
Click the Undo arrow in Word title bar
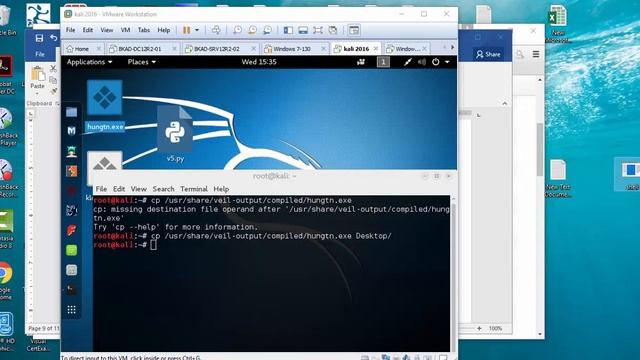54,38
